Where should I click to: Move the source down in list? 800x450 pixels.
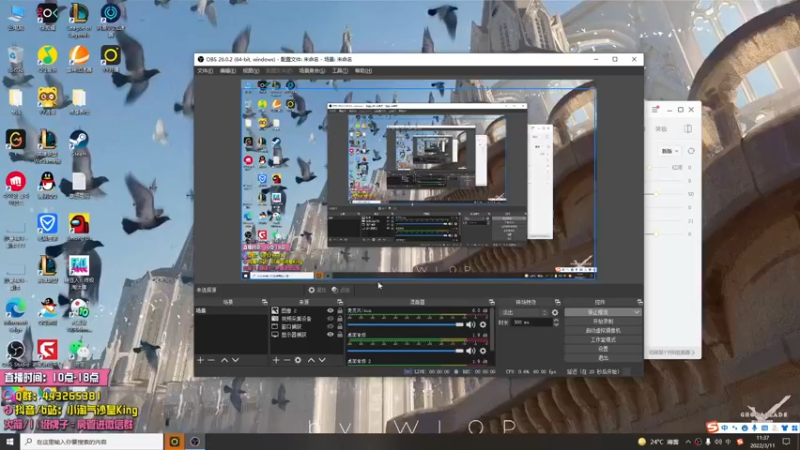pos(322,360)
